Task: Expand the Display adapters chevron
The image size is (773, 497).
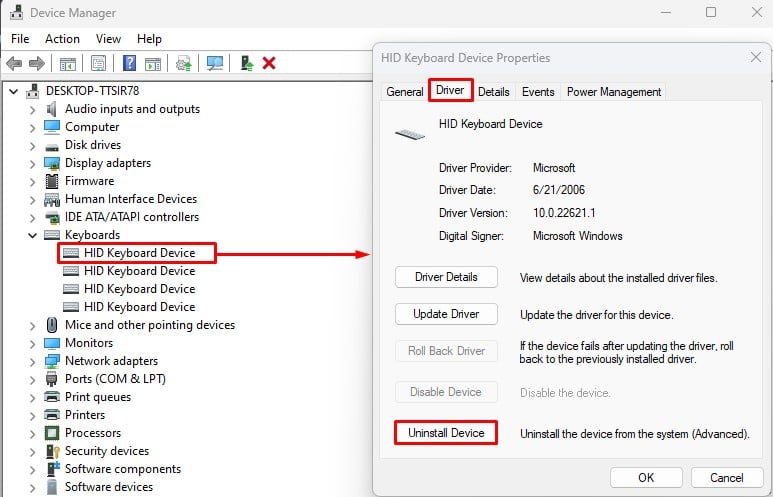Action: (33, 164)
